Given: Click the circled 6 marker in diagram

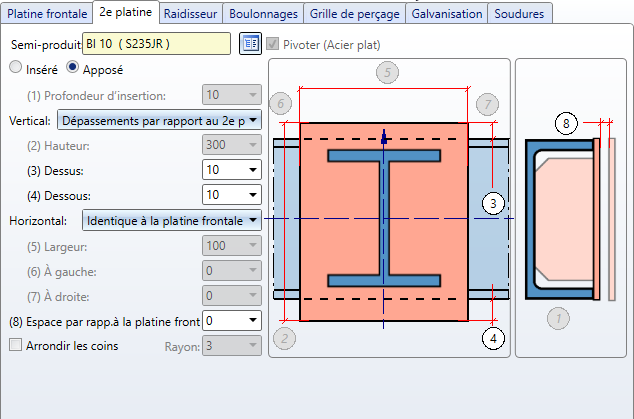Looking at the screenshot, I should tap(281, 104).
